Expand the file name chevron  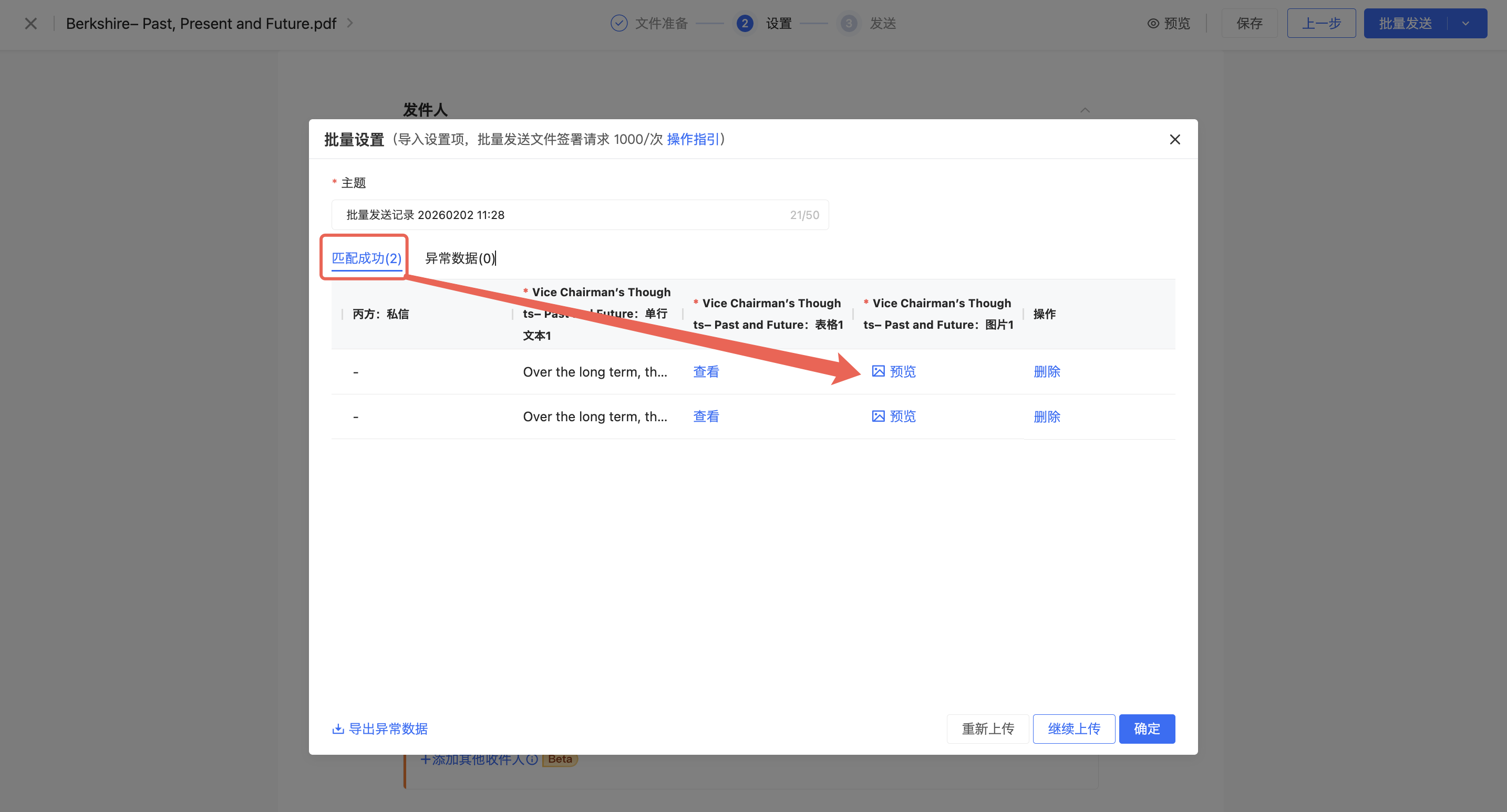(350, 24)
